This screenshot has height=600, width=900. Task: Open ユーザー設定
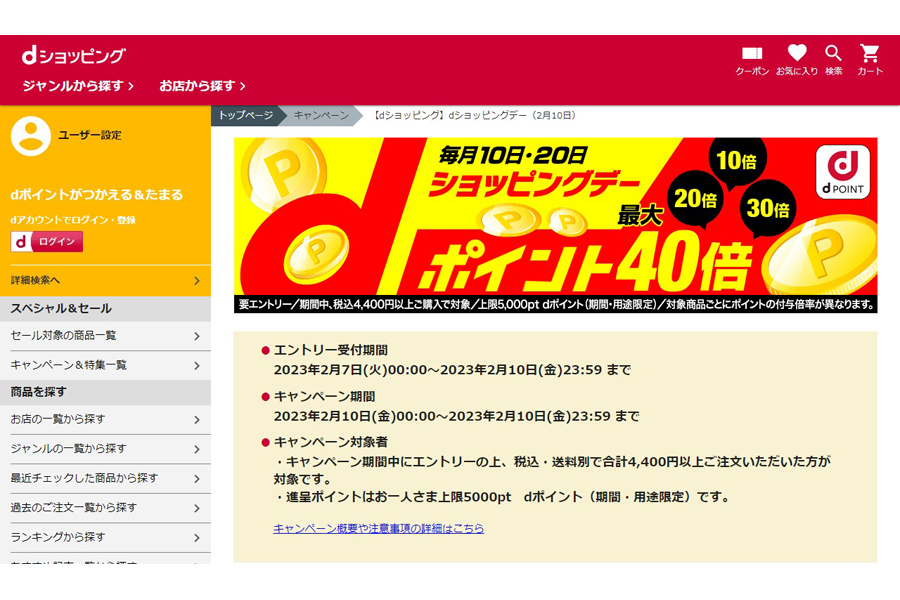(90, 136)
